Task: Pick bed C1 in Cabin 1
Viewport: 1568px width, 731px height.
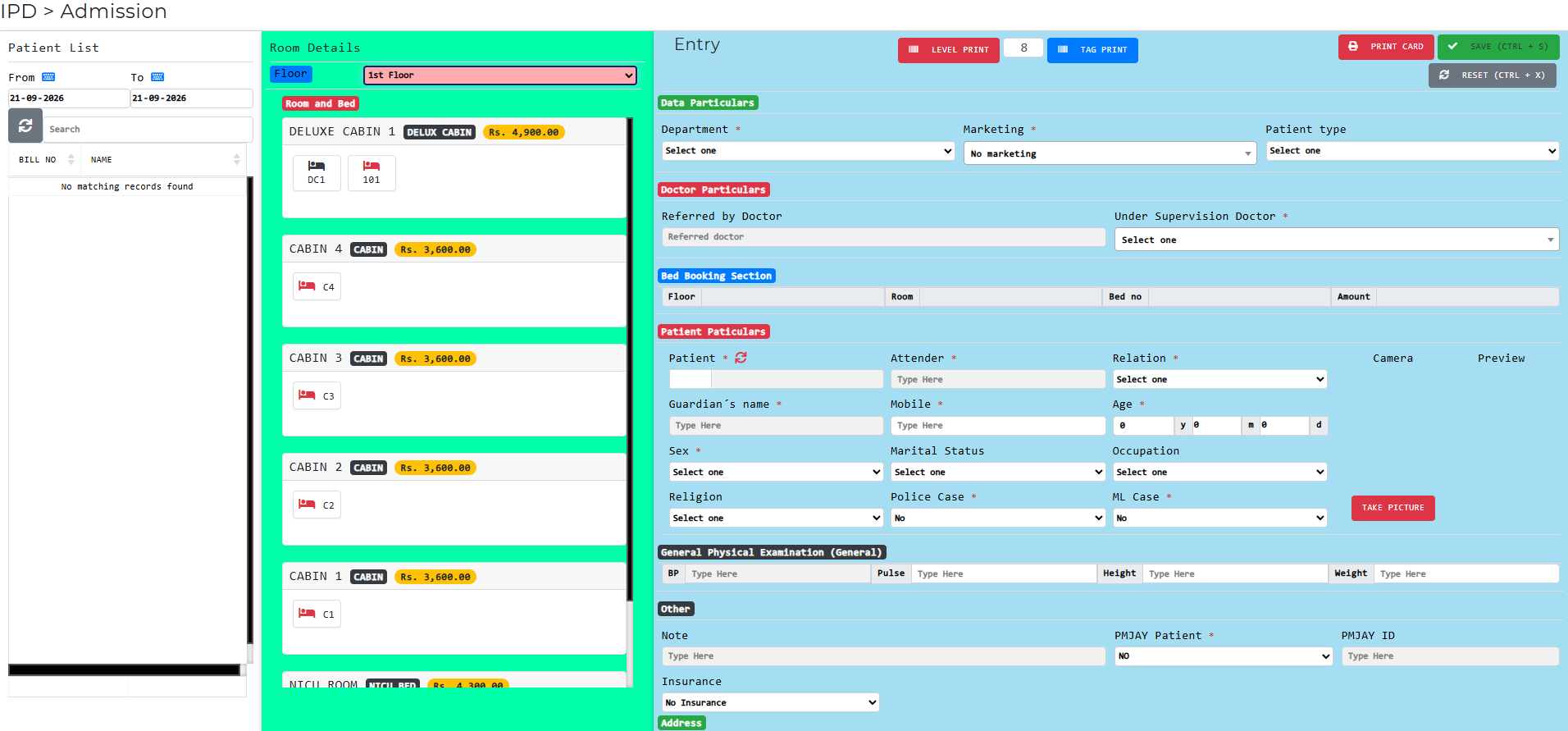Action: pos(317,614)
